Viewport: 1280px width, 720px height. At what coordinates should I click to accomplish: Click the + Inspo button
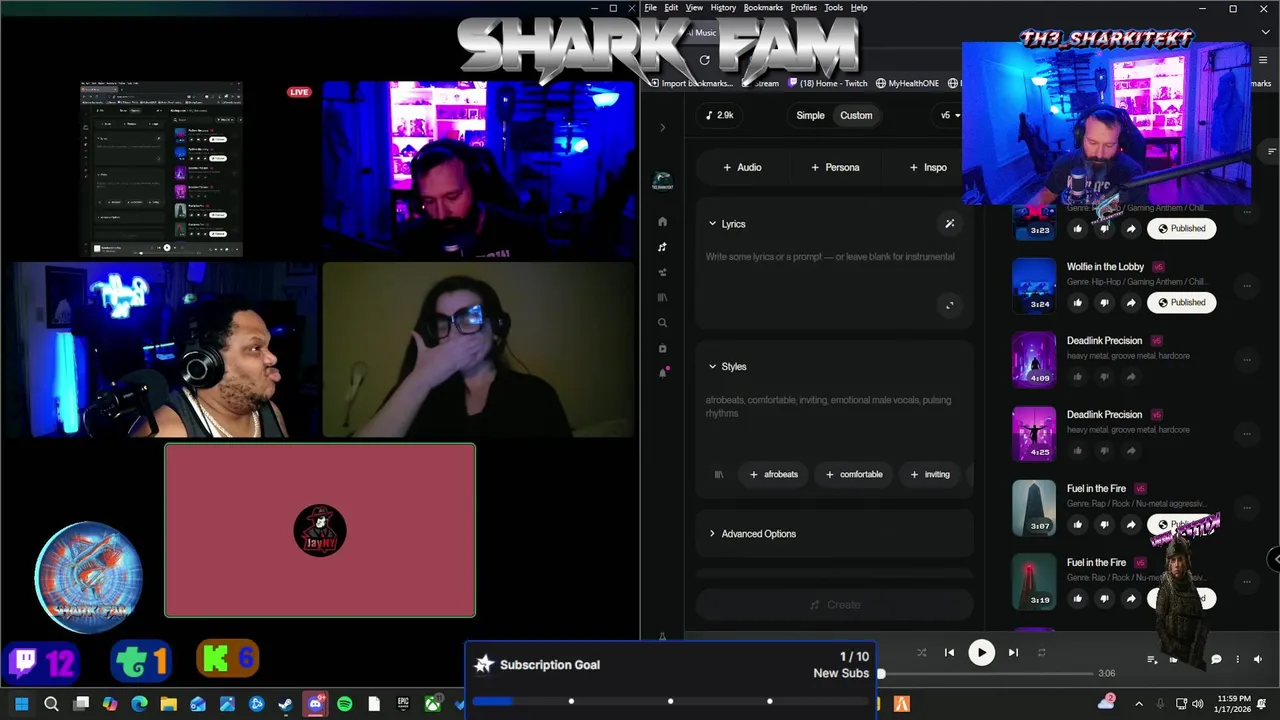click(928, 167)
